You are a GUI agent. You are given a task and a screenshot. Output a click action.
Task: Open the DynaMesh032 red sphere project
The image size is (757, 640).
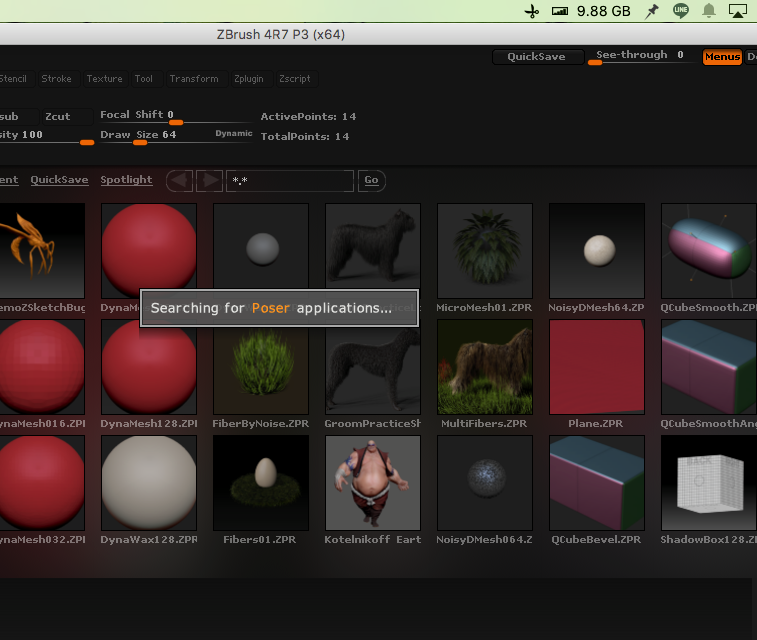[42, 483]
